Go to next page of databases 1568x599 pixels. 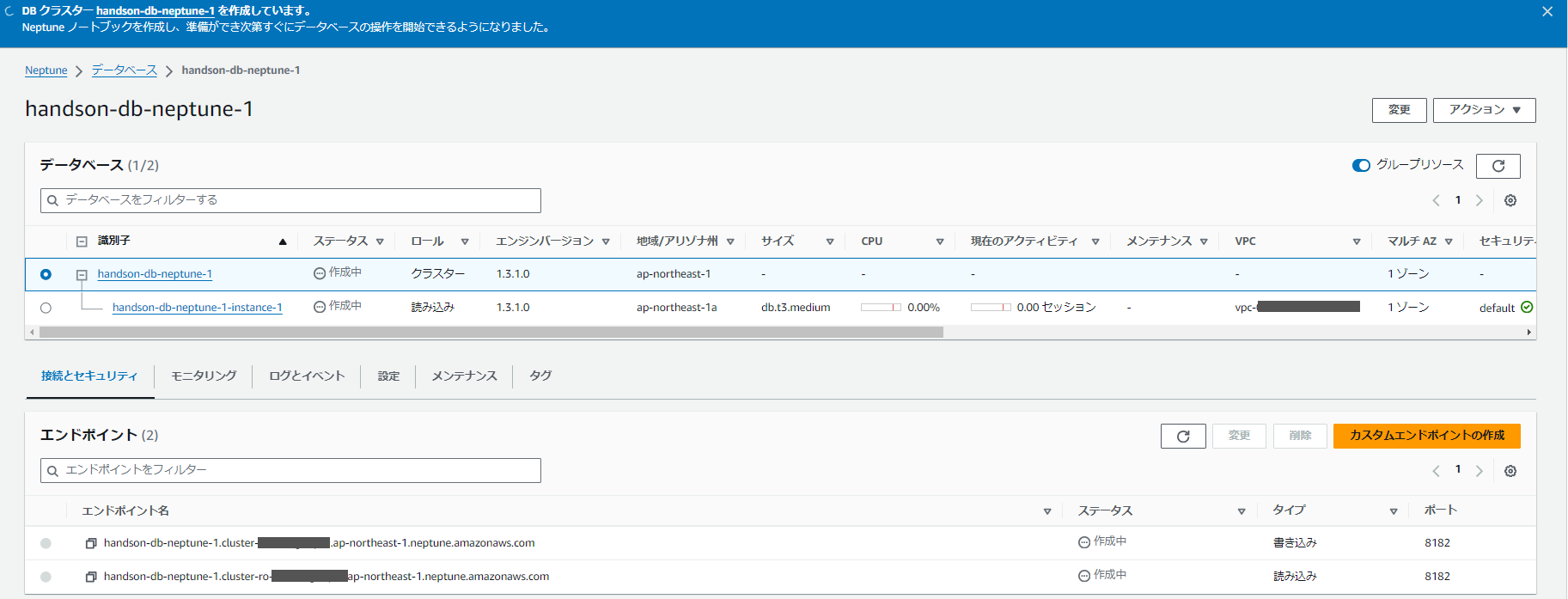coord(1479,200)
